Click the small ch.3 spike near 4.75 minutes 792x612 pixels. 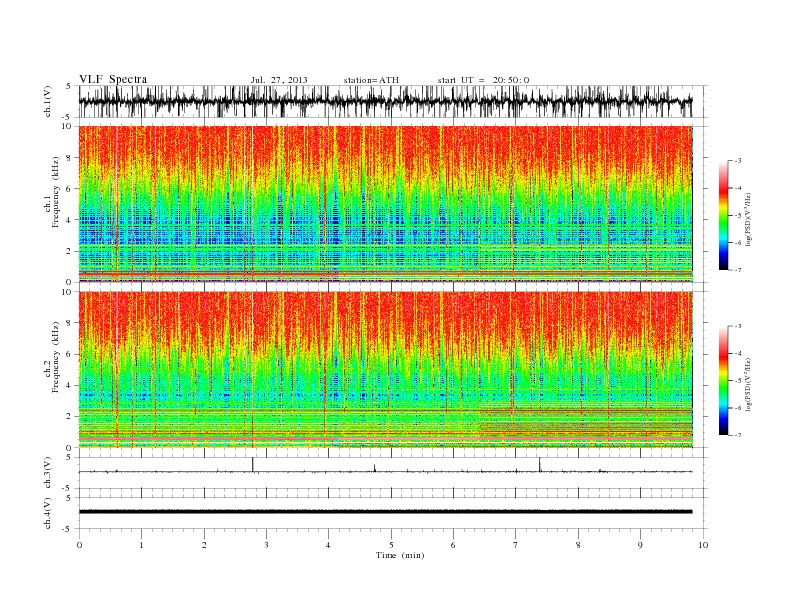point(375,468)
